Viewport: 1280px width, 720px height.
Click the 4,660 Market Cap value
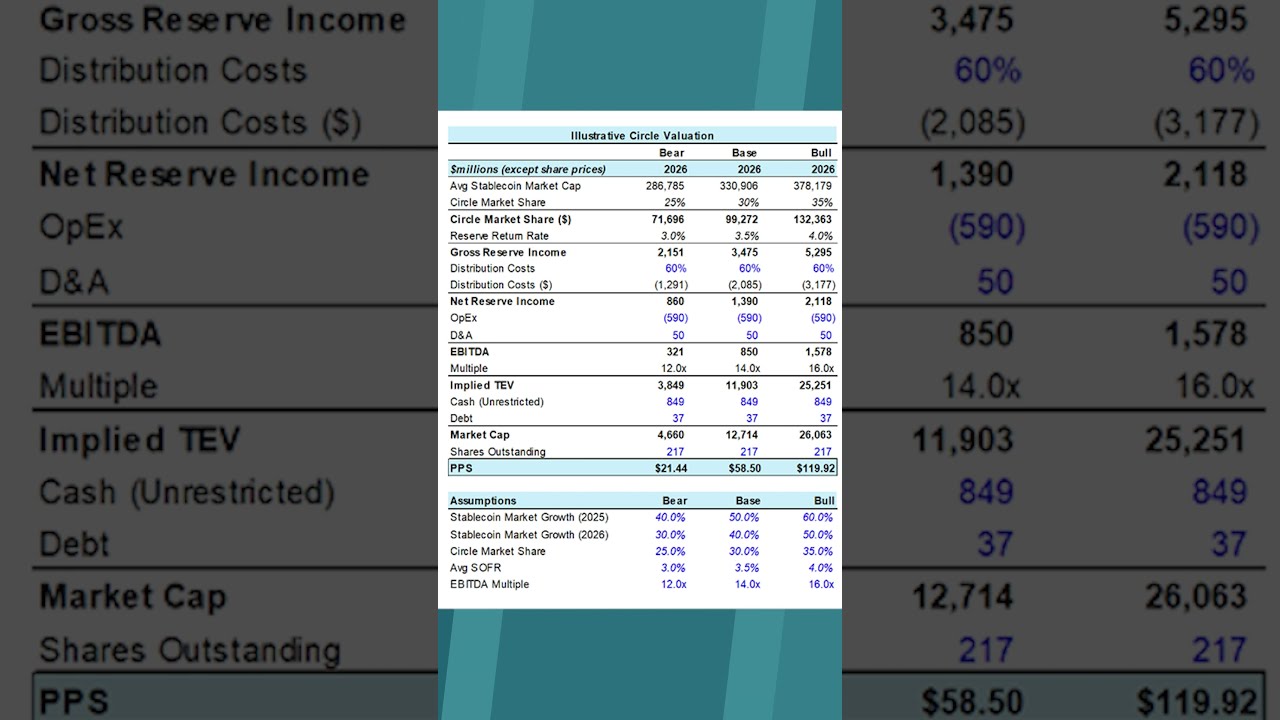click(x=671, y=435)
